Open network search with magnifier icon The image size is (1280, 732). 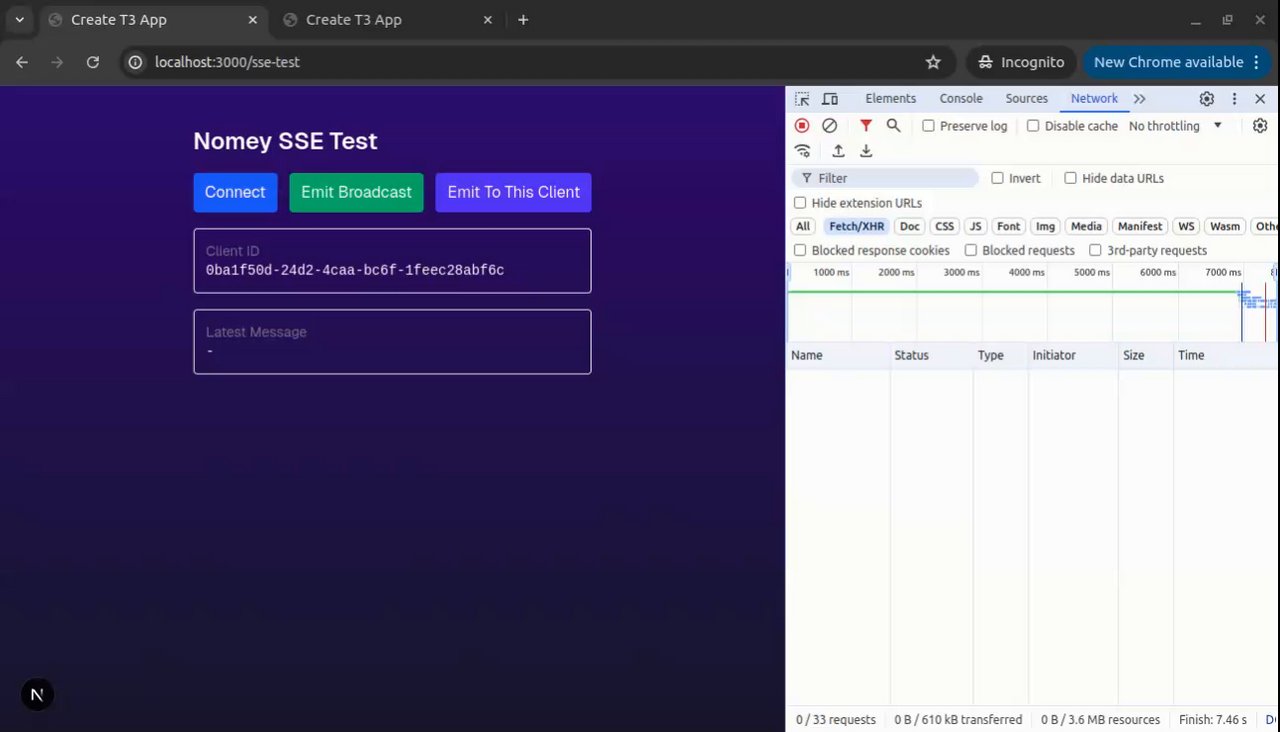pos(893,126)
